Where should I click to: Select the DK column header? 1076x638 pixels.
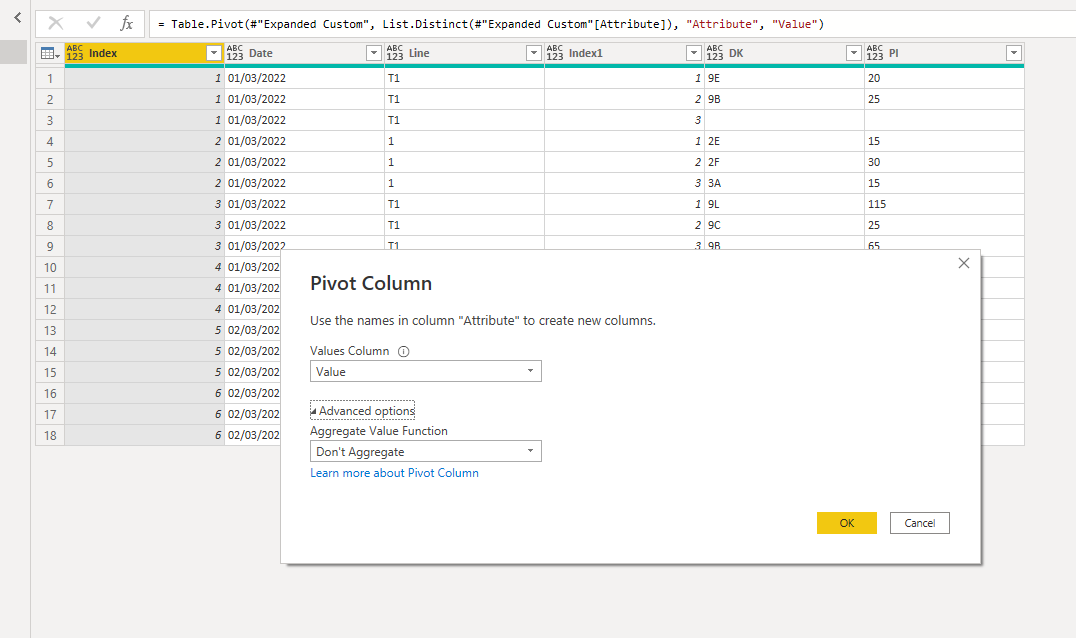784,53
